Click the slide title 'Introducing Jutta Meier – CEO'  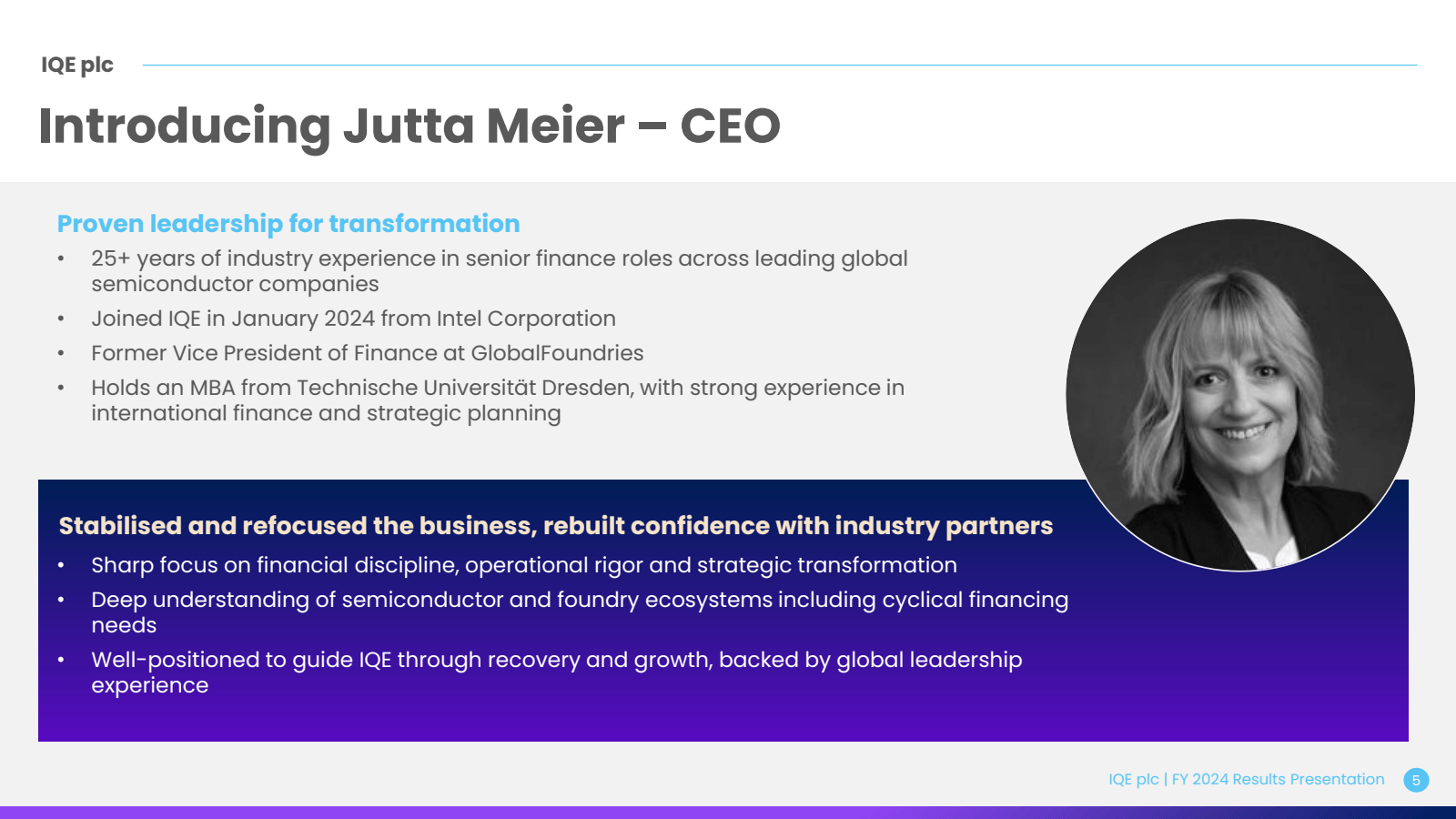coord(409,126)
